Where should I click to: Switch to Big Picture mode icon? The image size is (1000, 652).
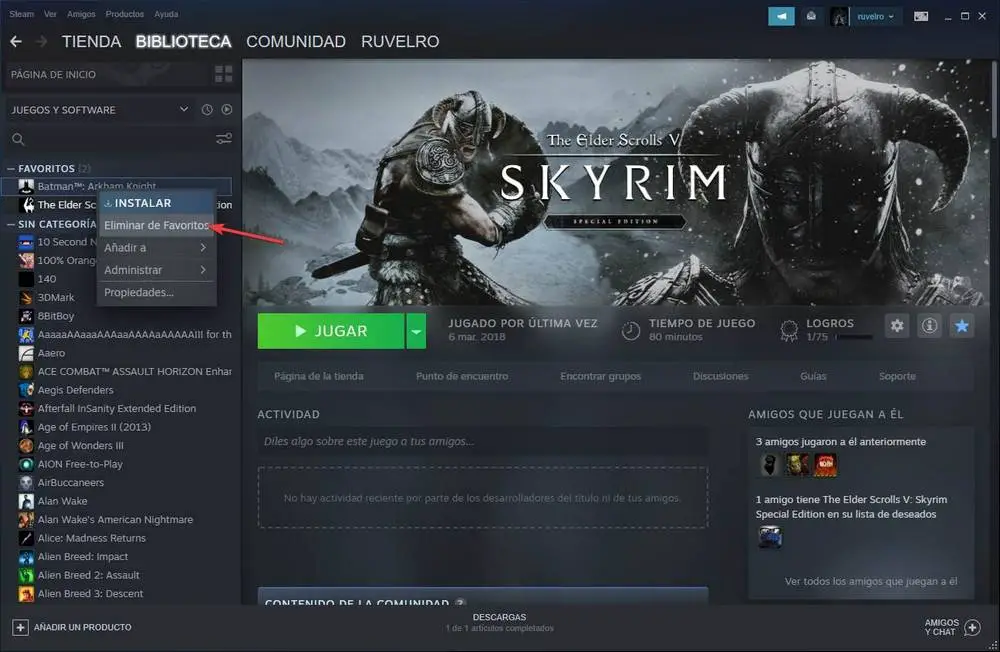[x=921, y=17]
